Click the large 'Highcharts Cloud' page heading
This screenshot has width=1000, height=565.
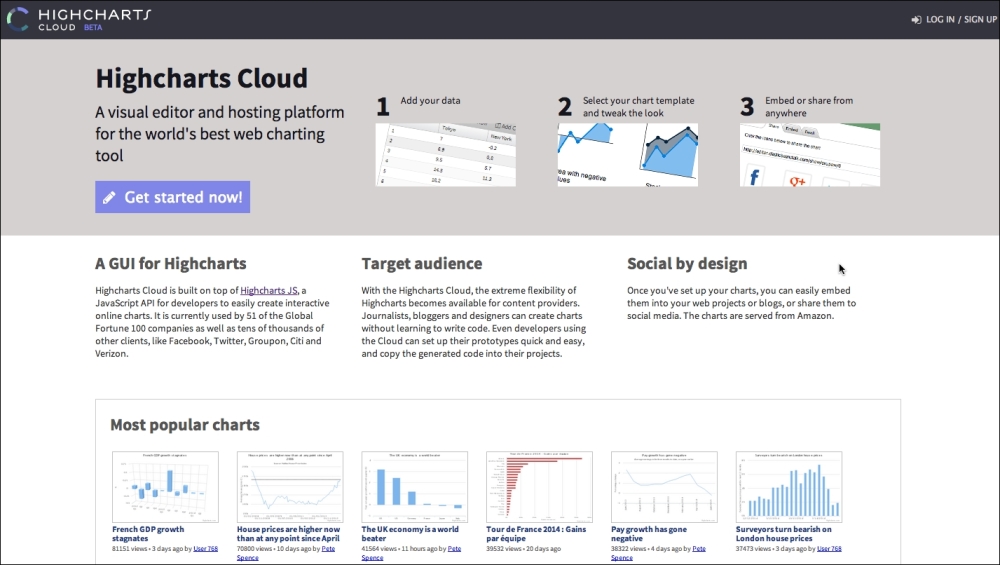tap(202, 78)
